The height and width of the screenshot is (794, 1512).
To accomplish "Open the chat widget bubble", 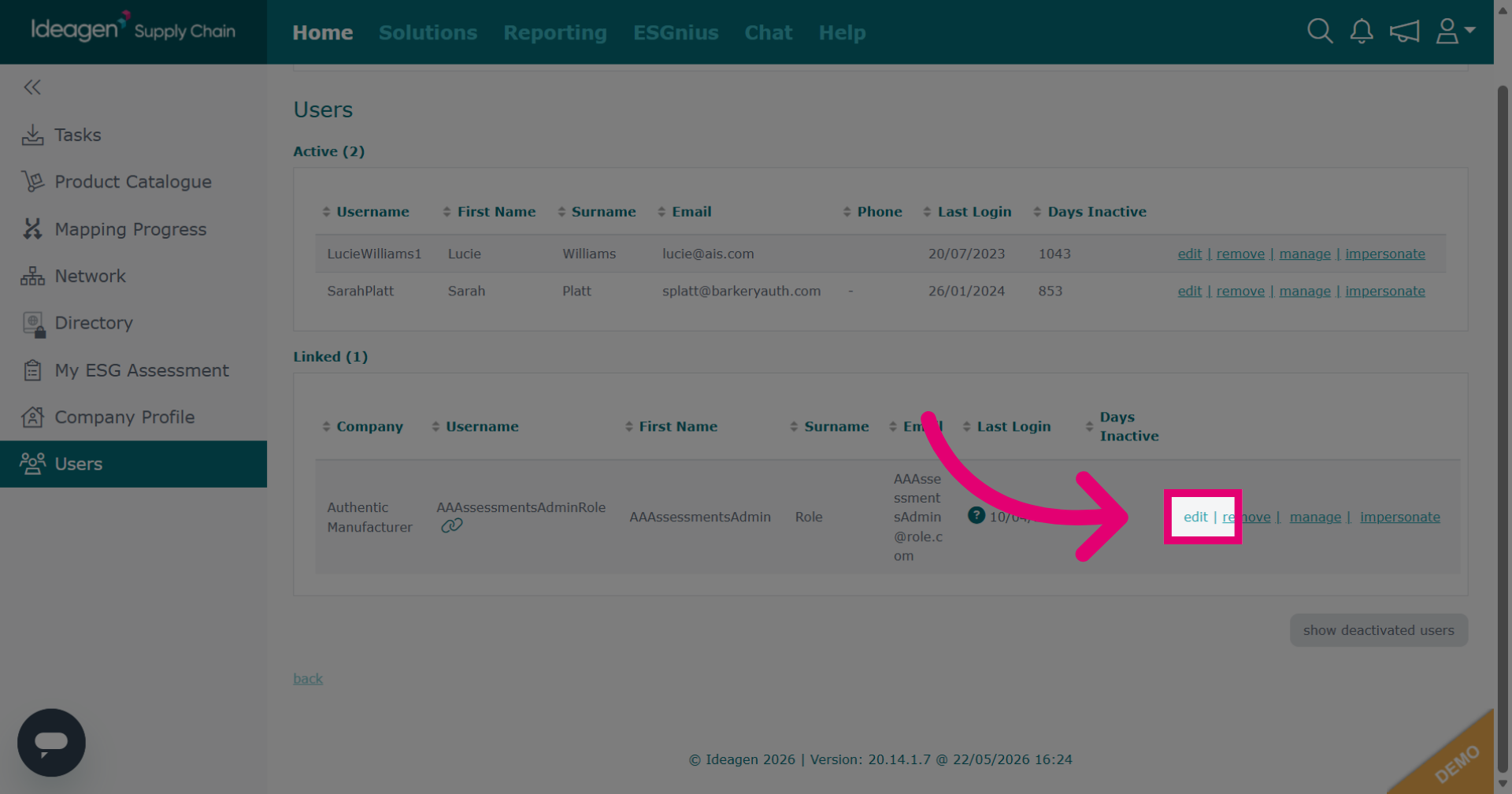I will (51, 742).
